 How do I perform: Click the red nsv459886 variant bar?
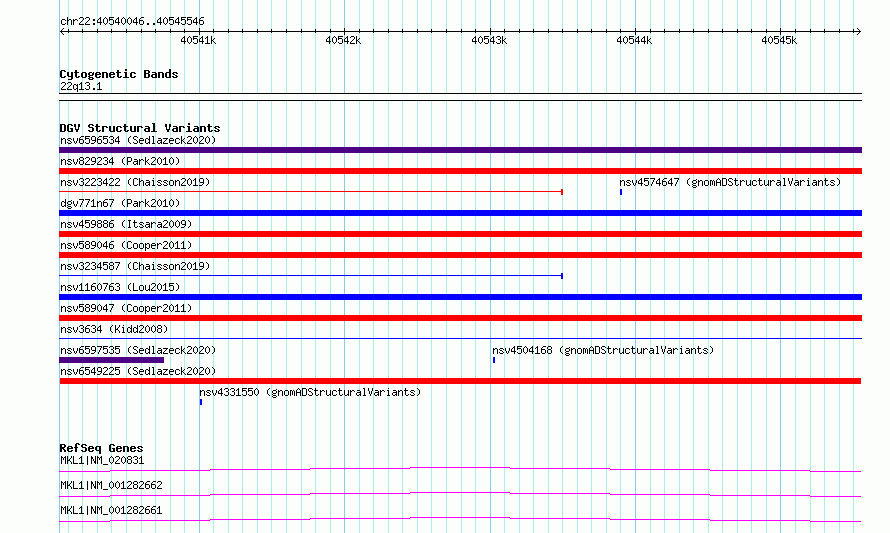460,234
